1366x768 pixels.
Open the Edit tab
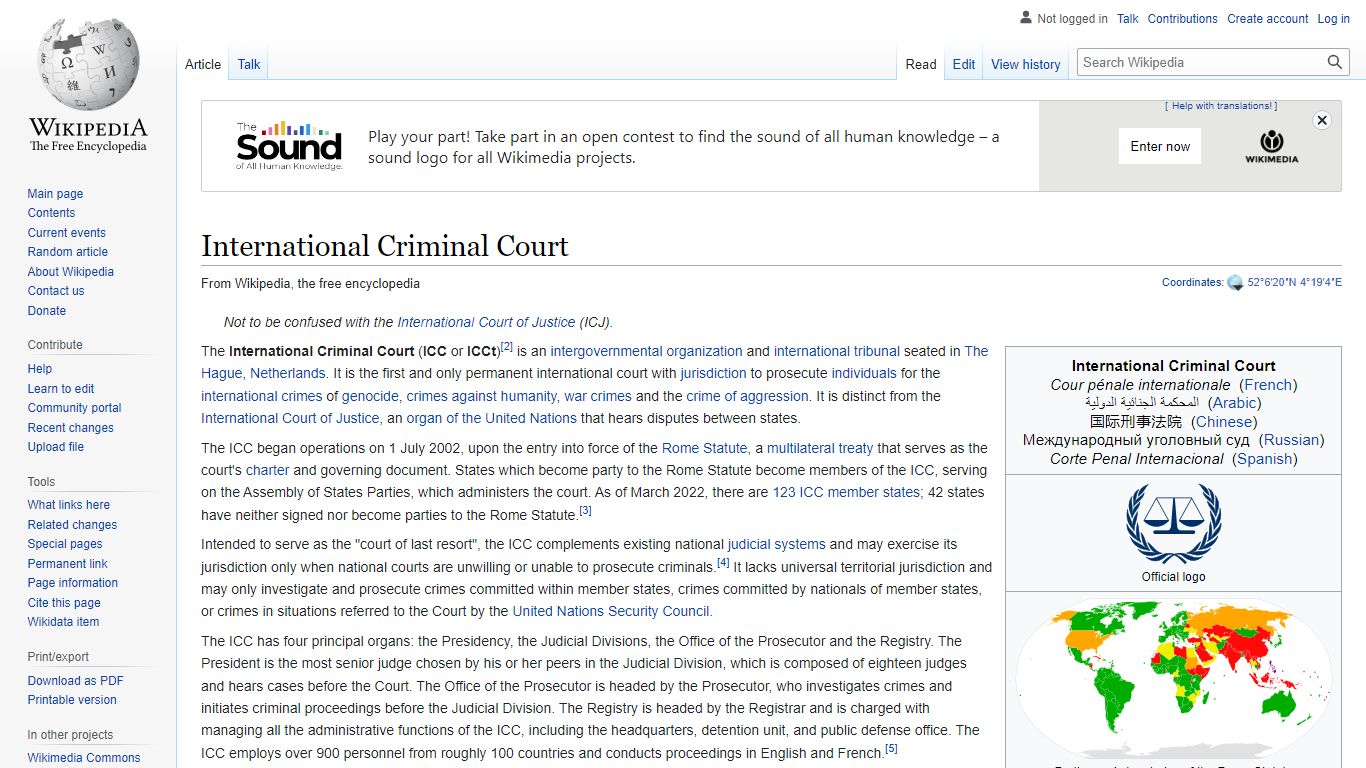pos(964,64)
